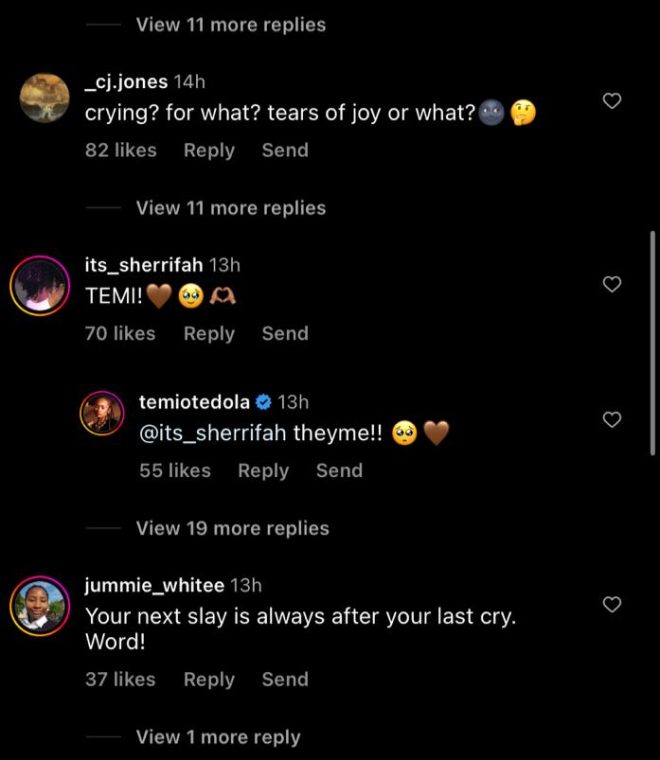Viewport: 660px width, 760px height.
Task: Heart the jummie_whitee comment
Action: pyautogui.click(x=613, y=604)
